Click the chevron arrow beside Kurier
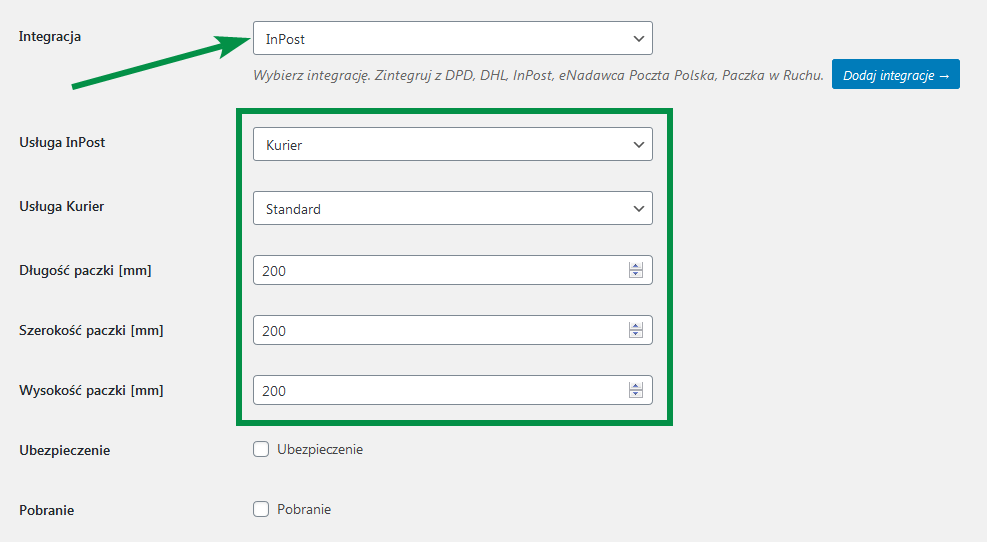This screenshot has width=987, height=542. (638, 145)
